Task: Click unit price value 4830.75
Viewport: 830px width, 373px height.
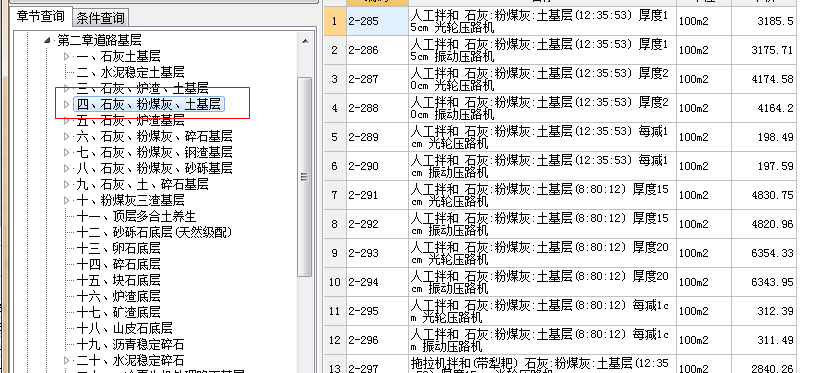Action: click(771, 195)
